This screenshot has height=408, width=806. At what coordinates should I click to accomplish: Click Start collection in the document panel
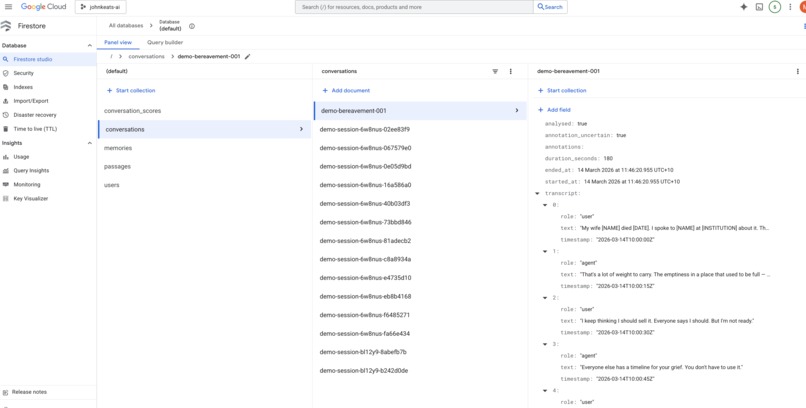[562, 90]
